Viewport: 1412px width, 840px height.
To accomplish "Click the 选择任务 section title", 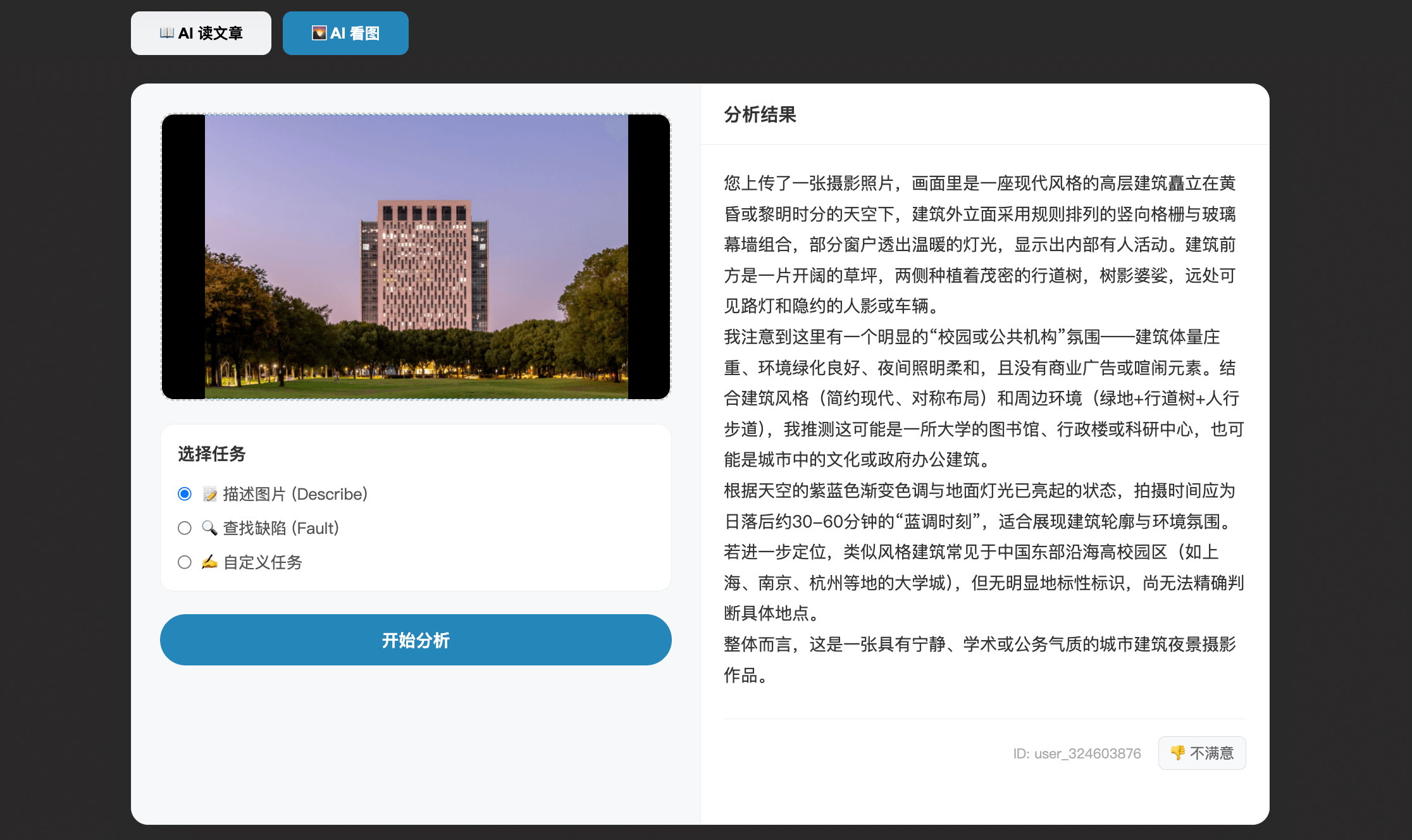I will 211,454.
